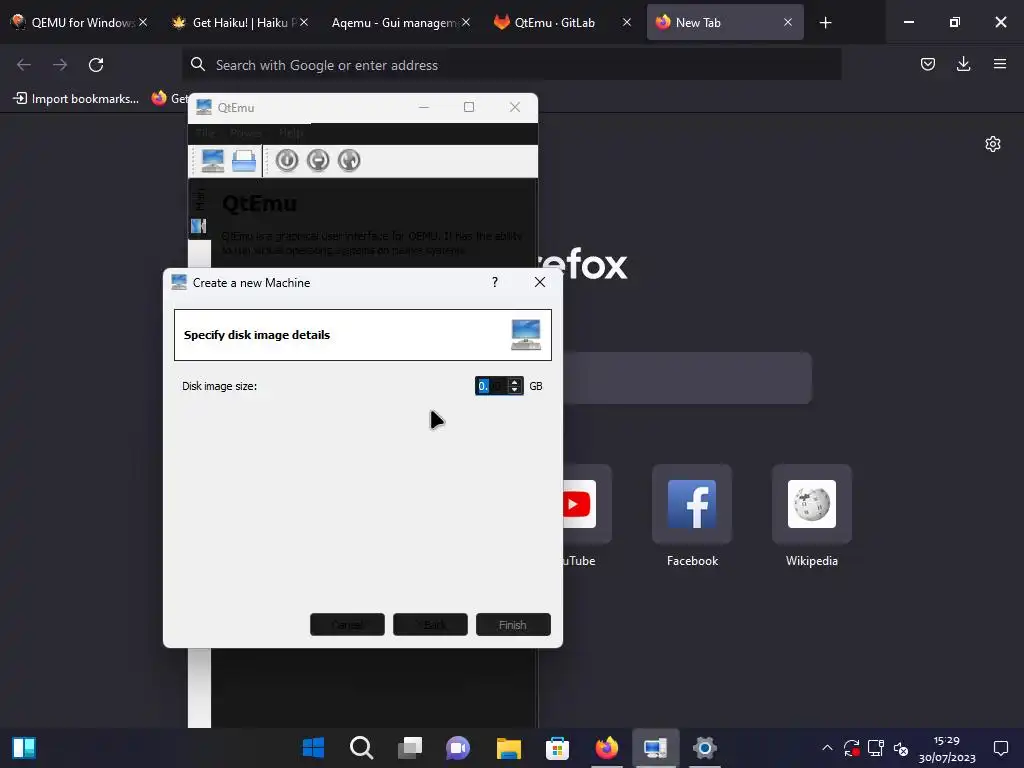The width and height of the screenshot is (1024, 768).
Task: Open Chat app on taskbar
Action: pyautogui.click(x=458, y=747)
